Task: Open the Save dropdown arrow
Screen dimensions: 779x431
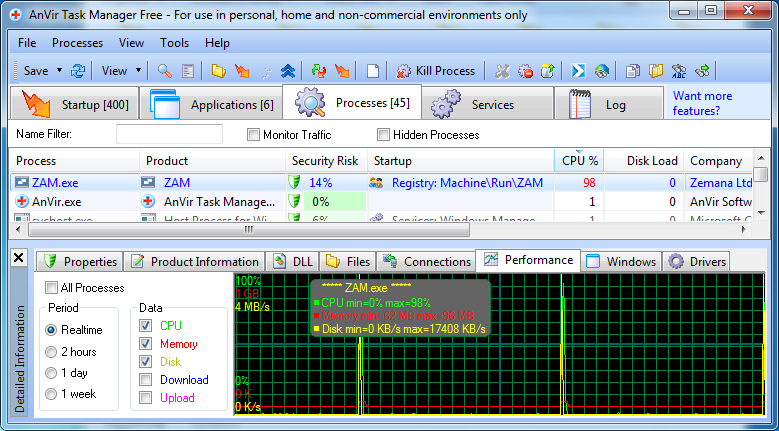Action: pyautogui.click(x=60, y=71)
